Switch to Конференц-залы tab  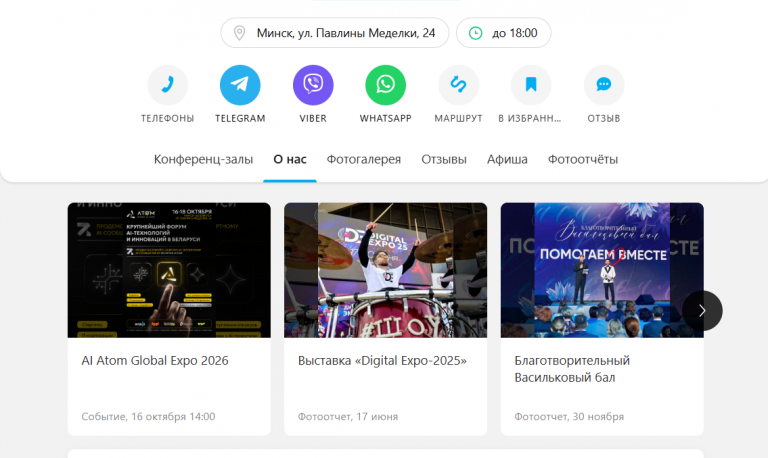tap(203, 159)
